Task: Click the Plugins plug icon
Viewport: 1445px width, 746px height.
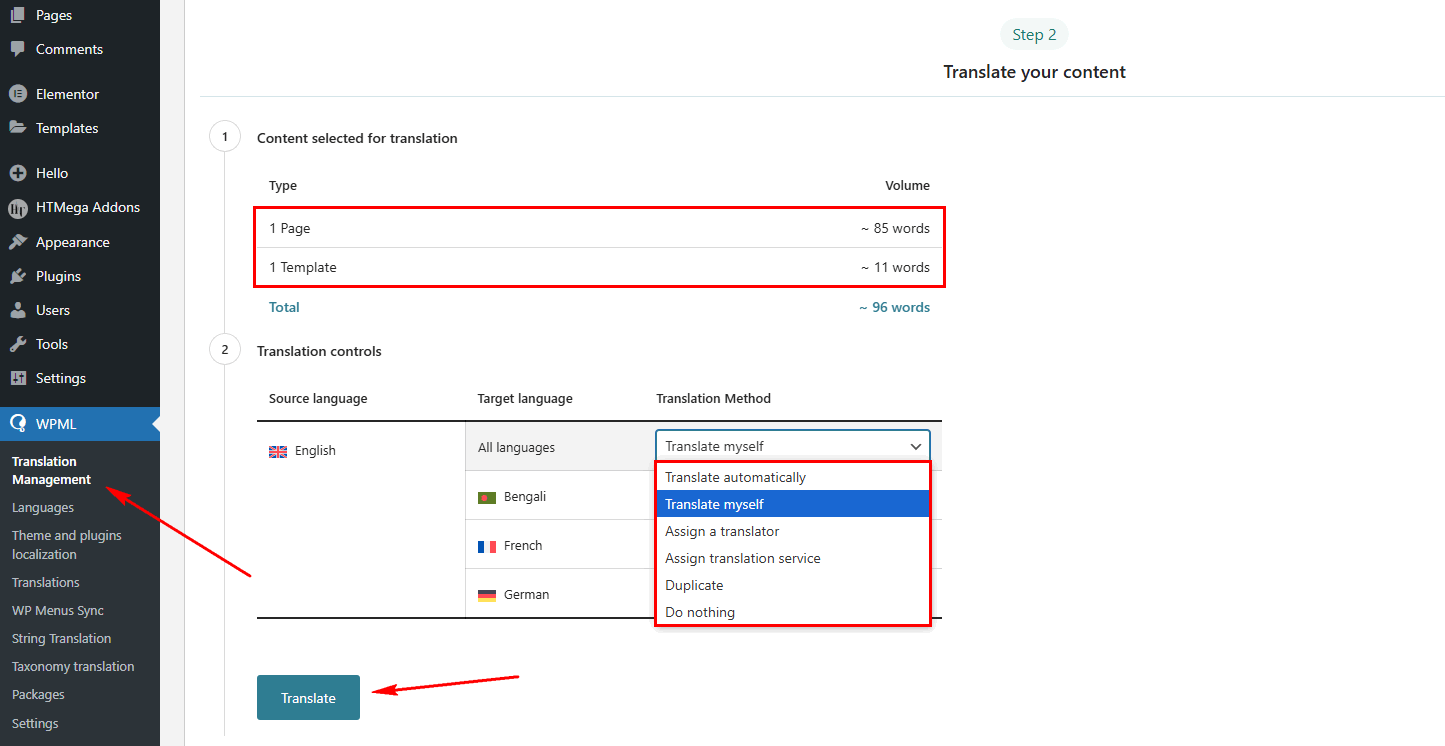Action: click(x=17, y=276)
